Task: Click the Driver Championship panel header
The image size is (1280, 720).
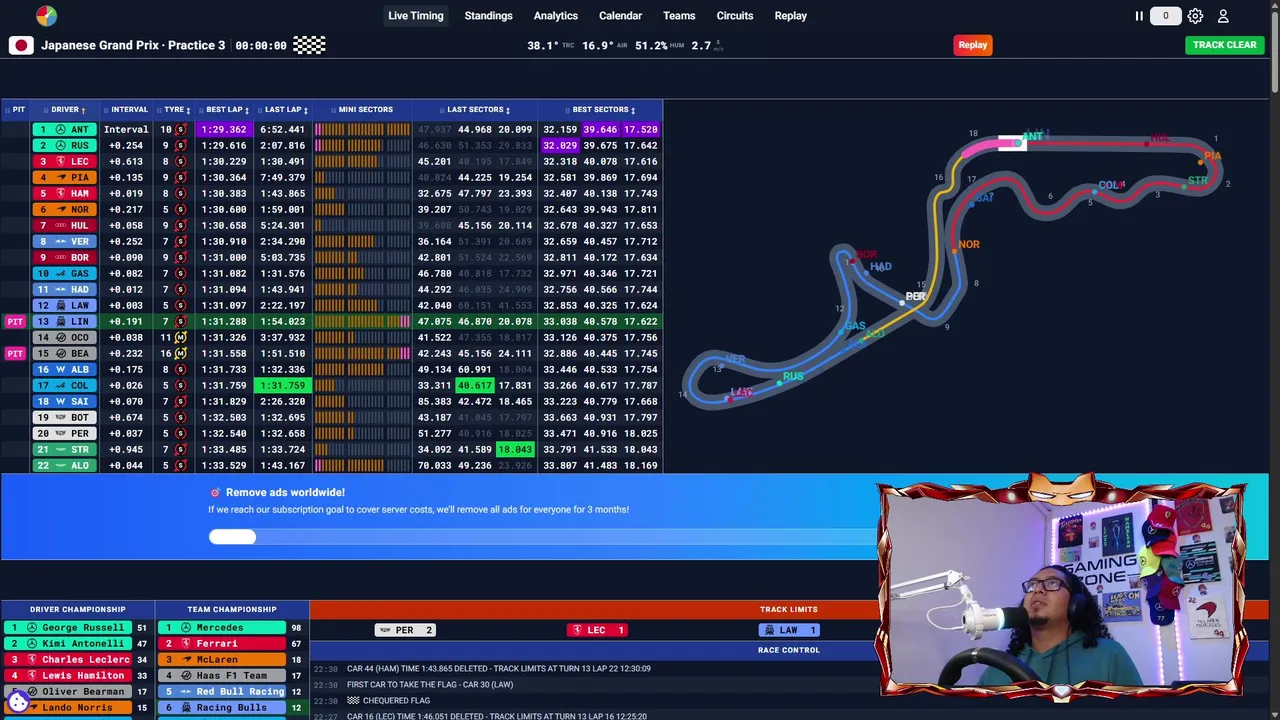Action: (78, 609)
